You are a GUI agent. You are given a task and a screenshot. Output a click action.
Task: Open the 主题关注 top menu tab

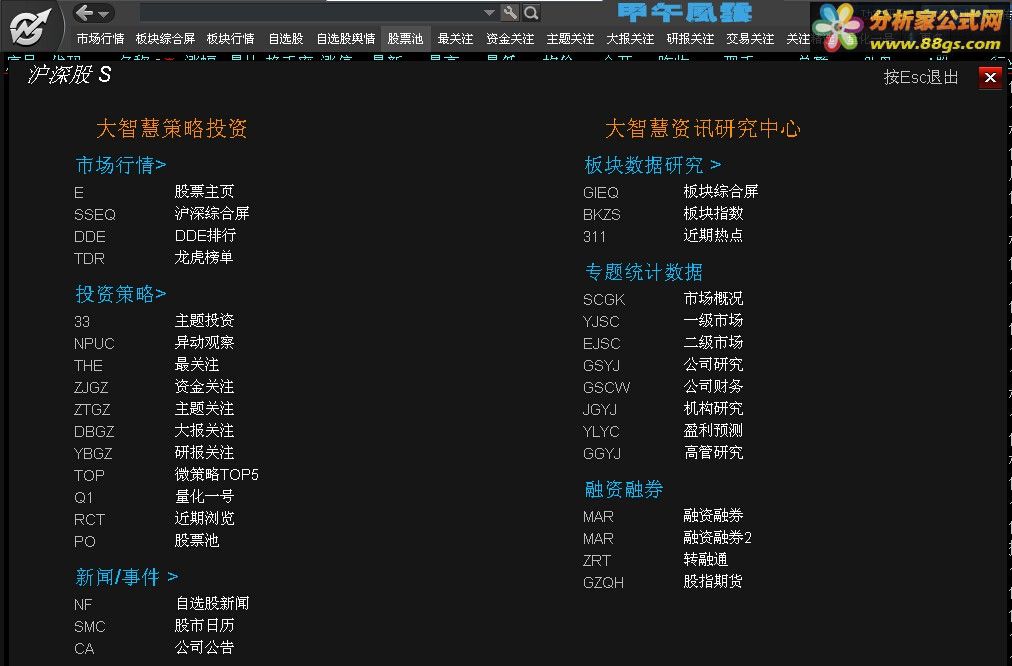pos(570,39)
